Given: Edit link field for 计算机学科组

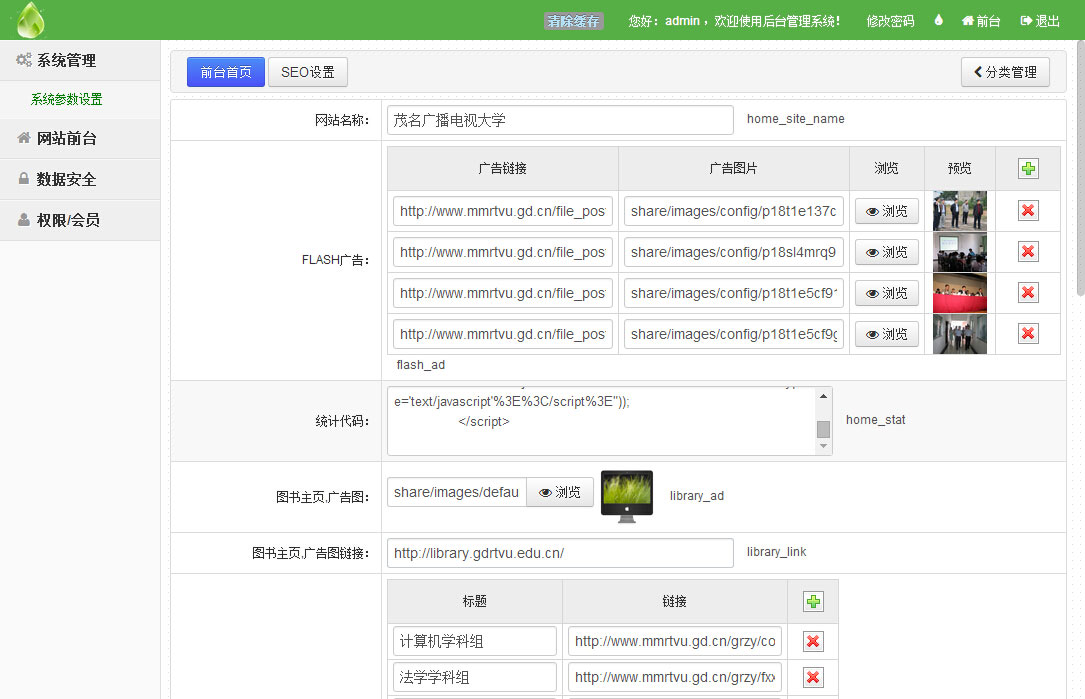Looking at the screenshot, I should [675, 641].
